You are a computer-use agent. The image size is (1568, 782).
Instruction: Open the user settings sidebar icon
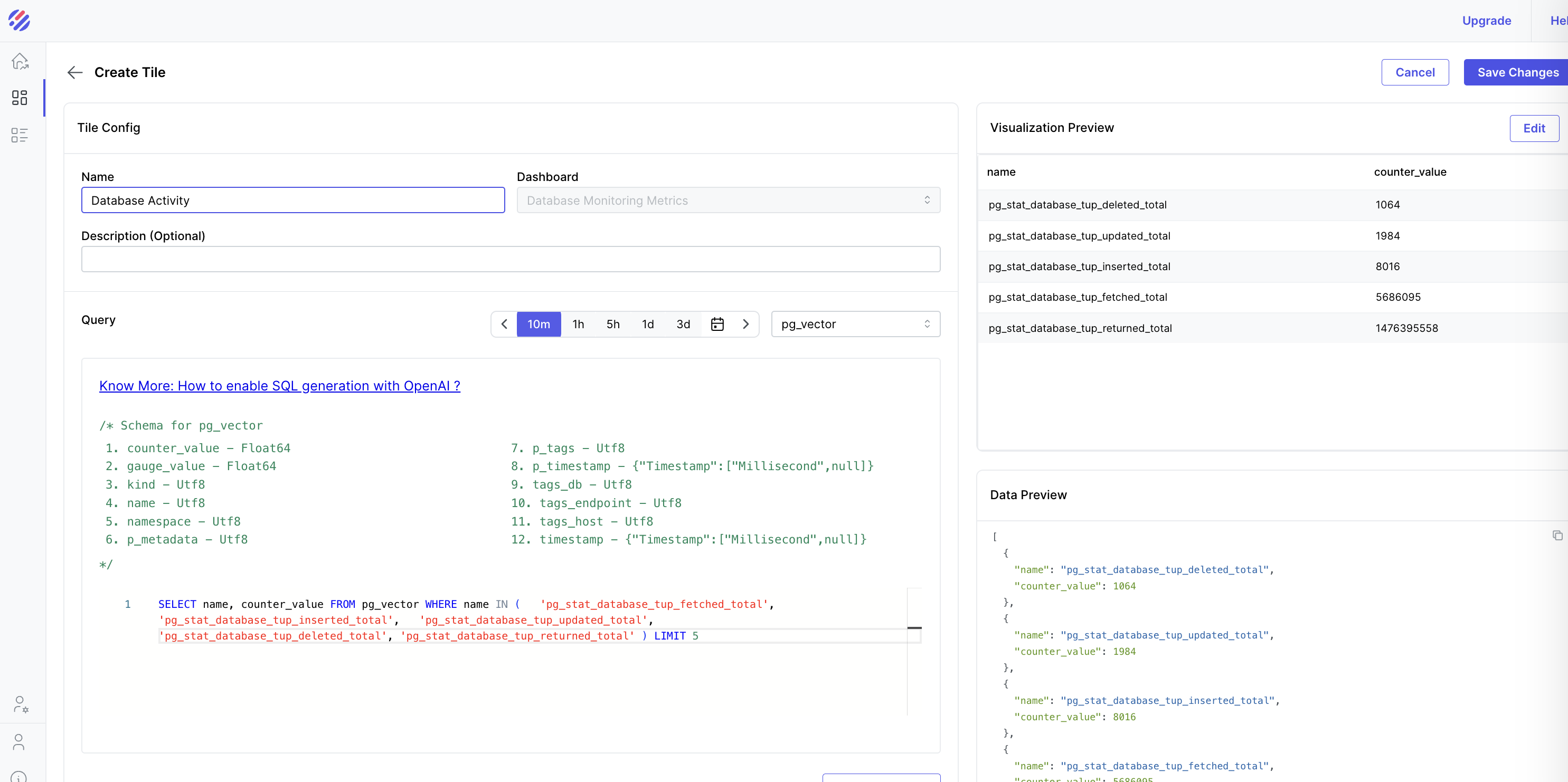(20, 704)
